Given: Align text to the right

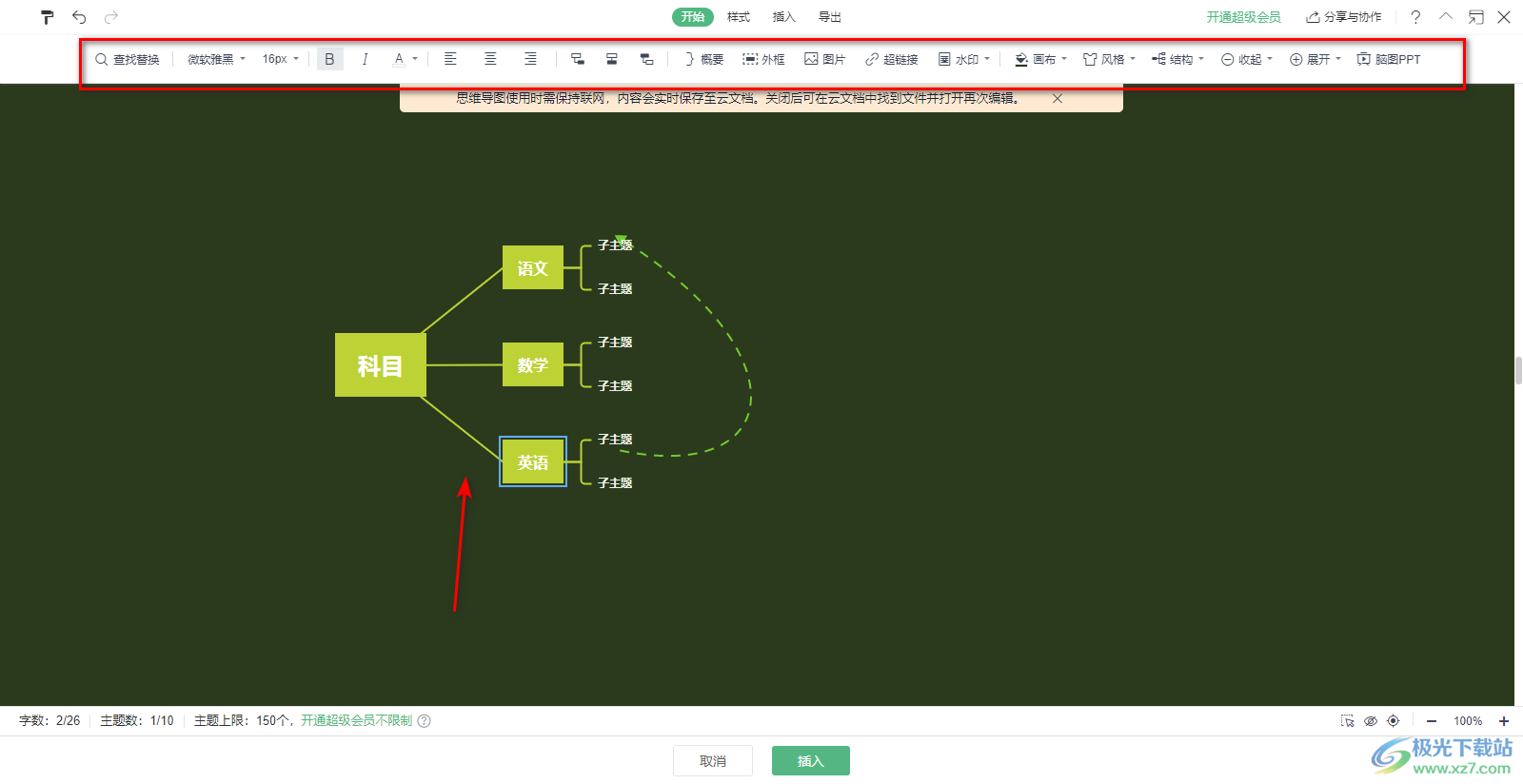Looking at the screenshot, I should coord(530,59).
